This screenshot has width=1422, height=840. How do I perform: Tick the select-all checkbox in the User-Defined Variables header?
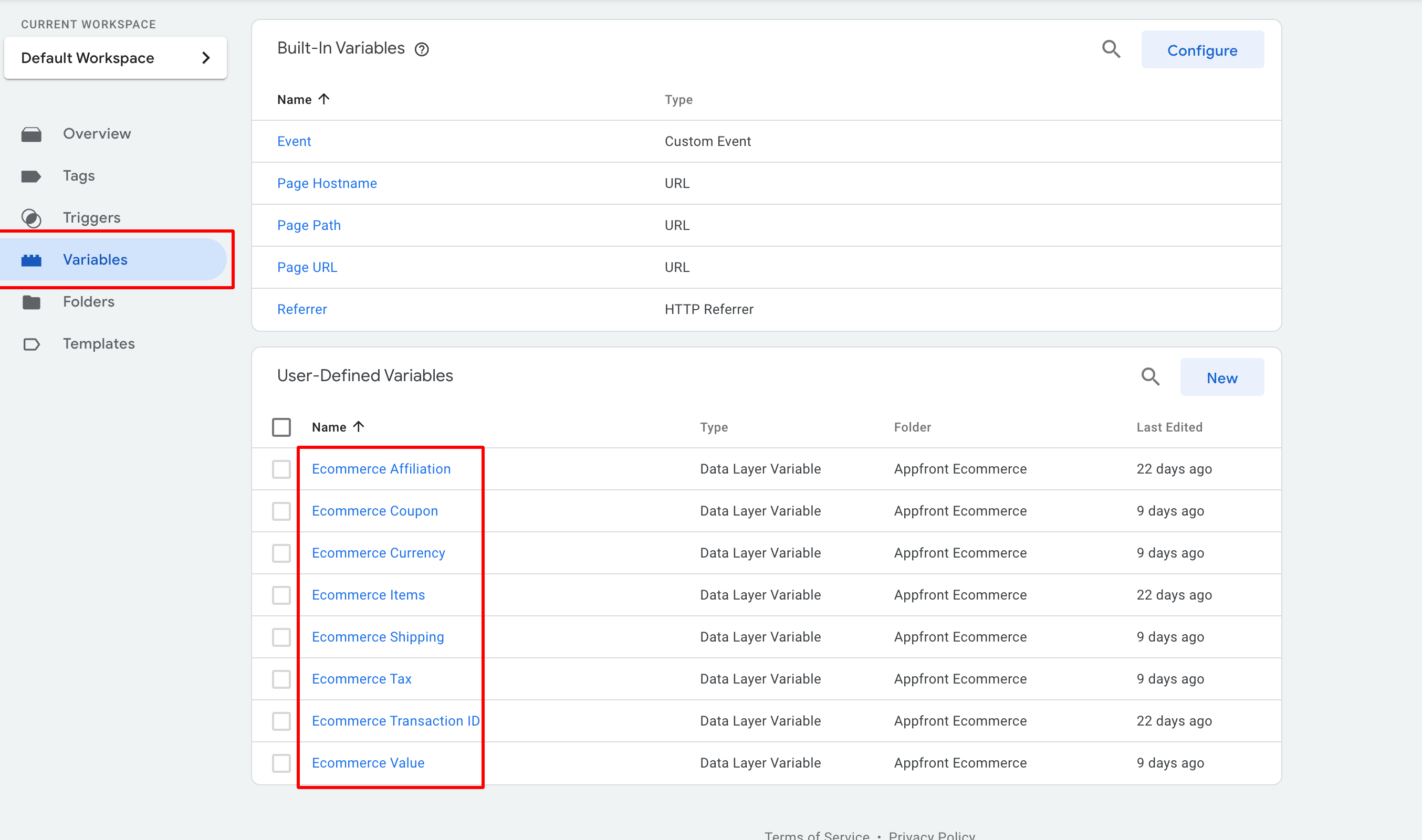[x=281, y=427]
